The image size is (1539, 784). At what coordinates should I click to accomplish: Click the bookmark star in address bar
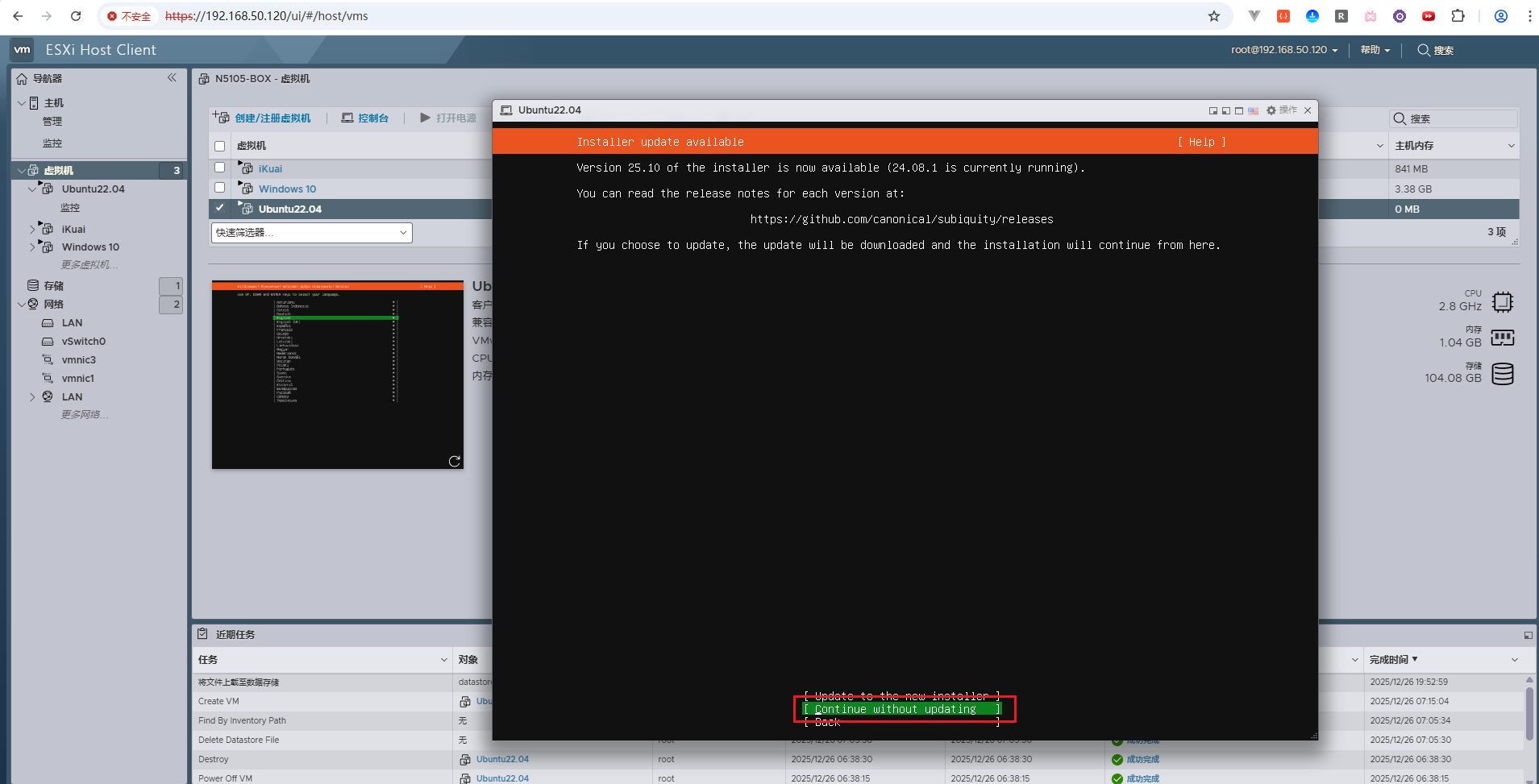(1213, 16)
